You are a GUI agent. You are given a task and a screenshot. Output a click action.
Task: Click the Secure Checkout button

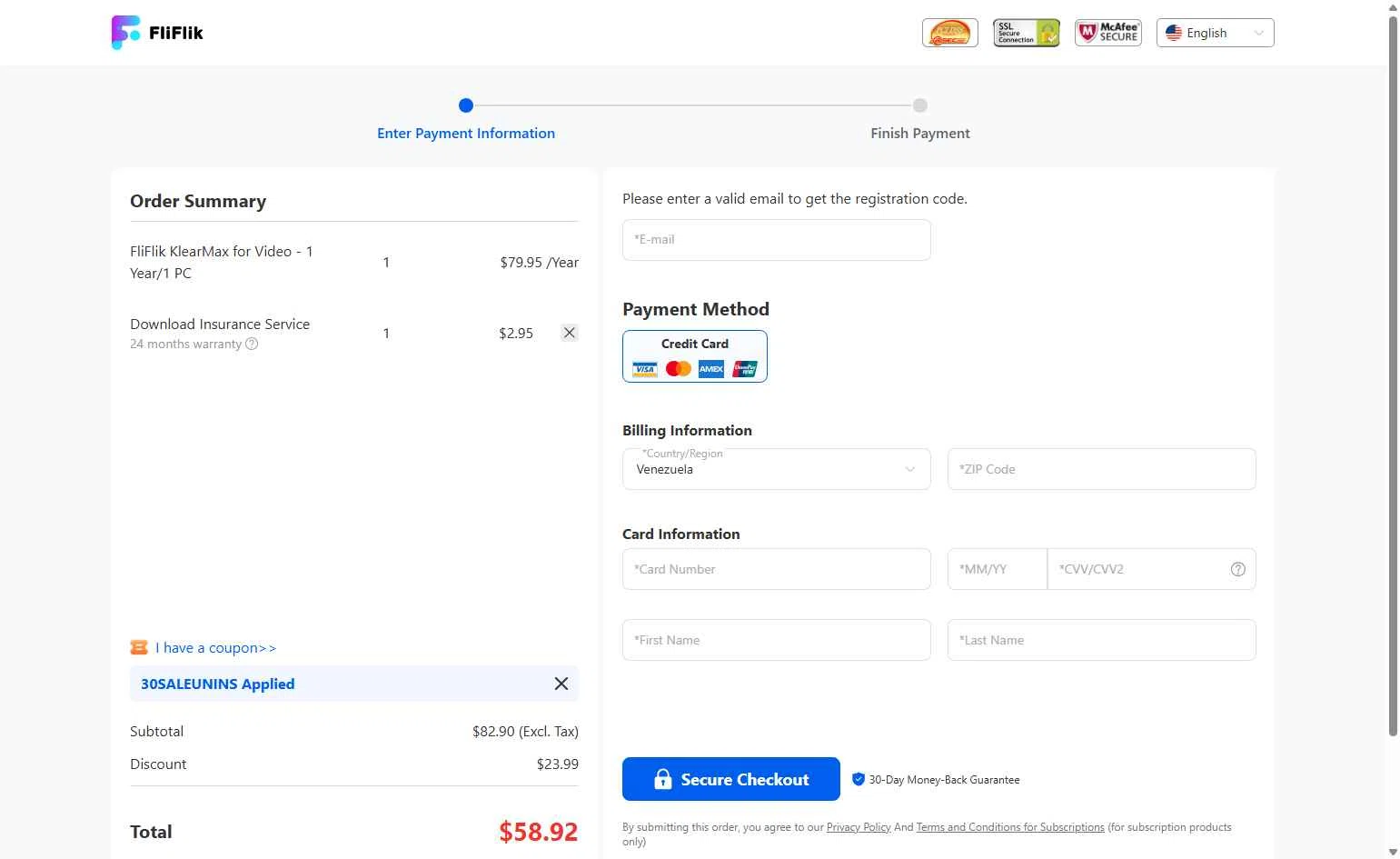pyautogui.click(x=731, y=779)
